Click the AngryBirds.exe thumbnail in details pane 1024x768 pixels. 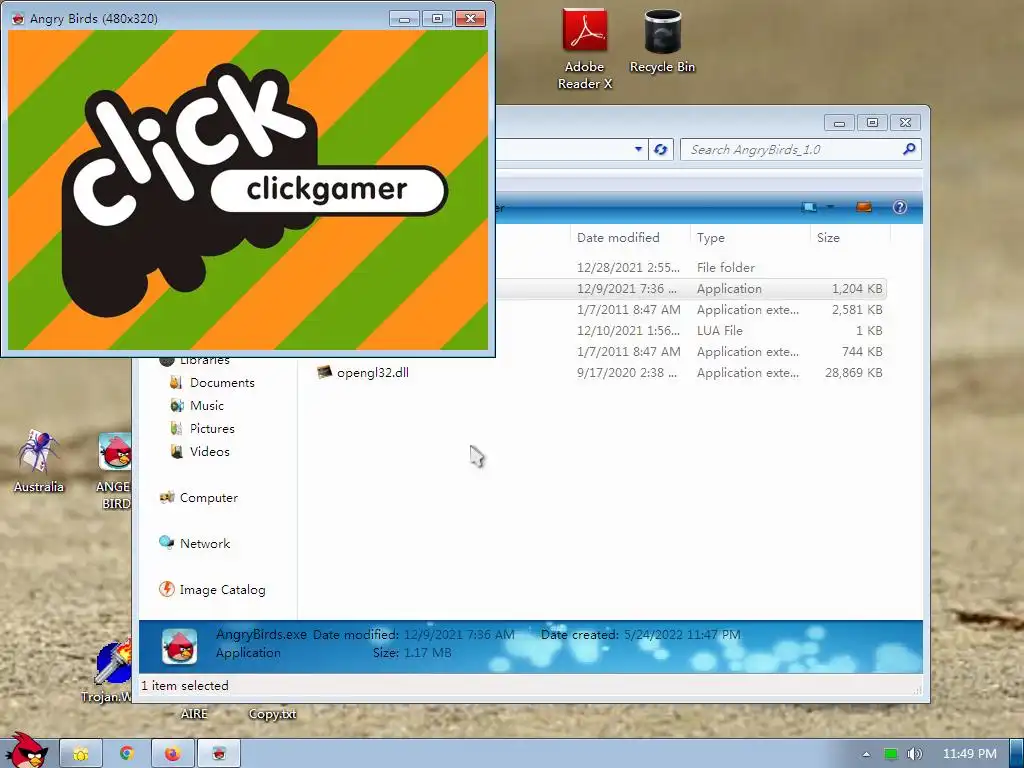[180, 647]
